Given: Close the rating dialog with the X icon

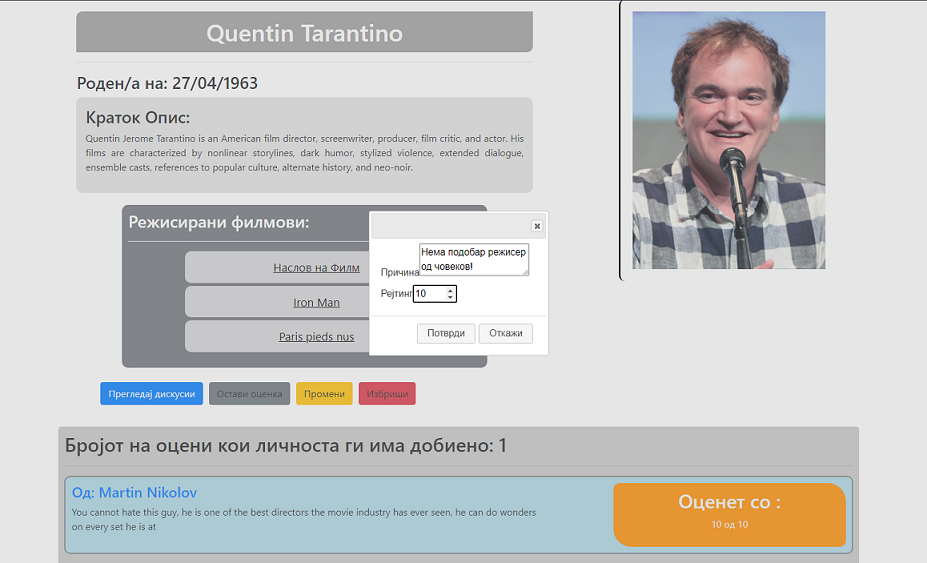Looking at the screenshot, I should point(537,226).
